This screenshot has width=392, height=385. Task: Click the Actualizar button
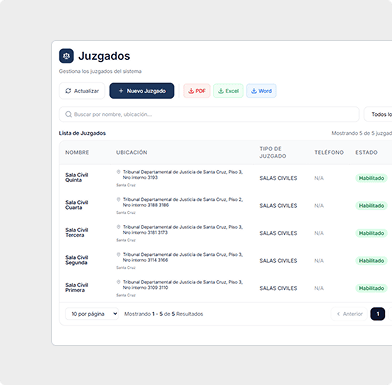click(82, 91)
